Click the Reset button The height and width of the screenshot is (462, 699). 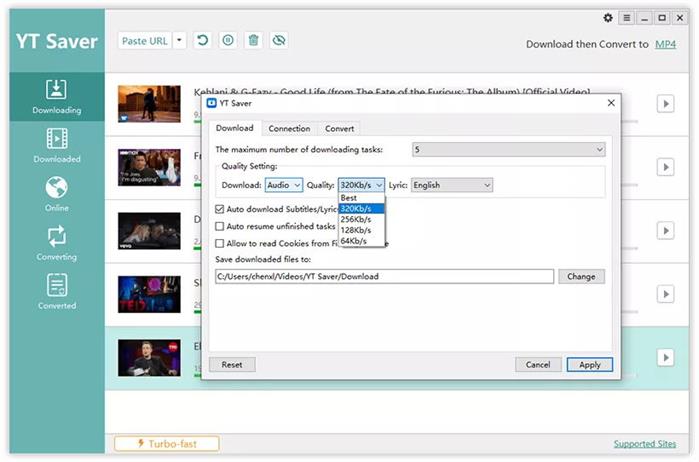(x=232, y=365)
